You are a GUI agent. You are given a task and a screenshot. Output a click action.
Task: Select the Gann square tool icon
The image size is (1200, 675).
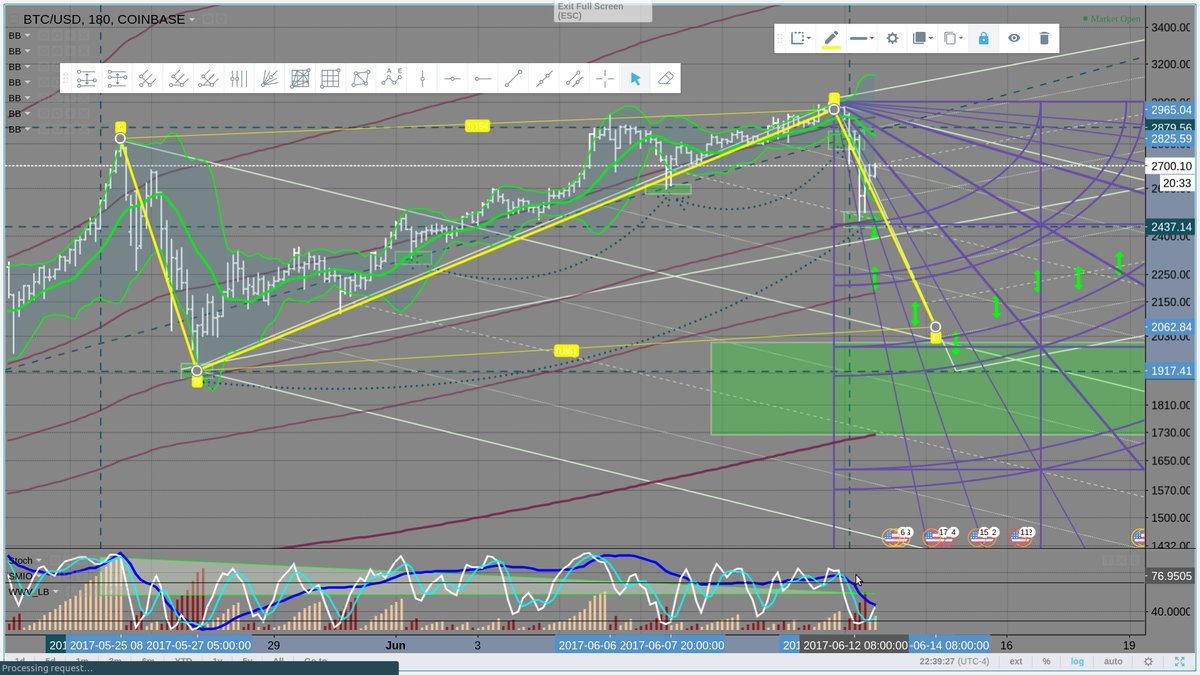[300, 78]
